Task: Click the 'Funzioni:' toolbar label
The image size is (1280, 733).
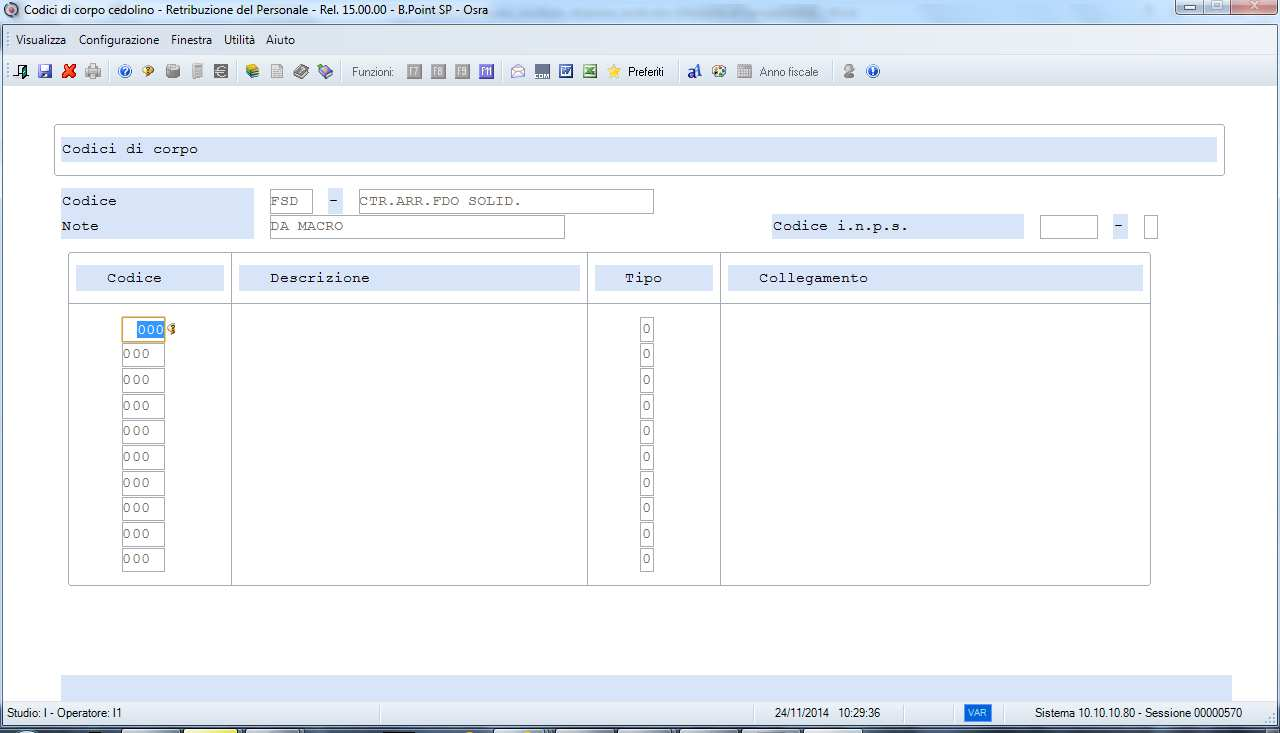Action: click(373, 72)
